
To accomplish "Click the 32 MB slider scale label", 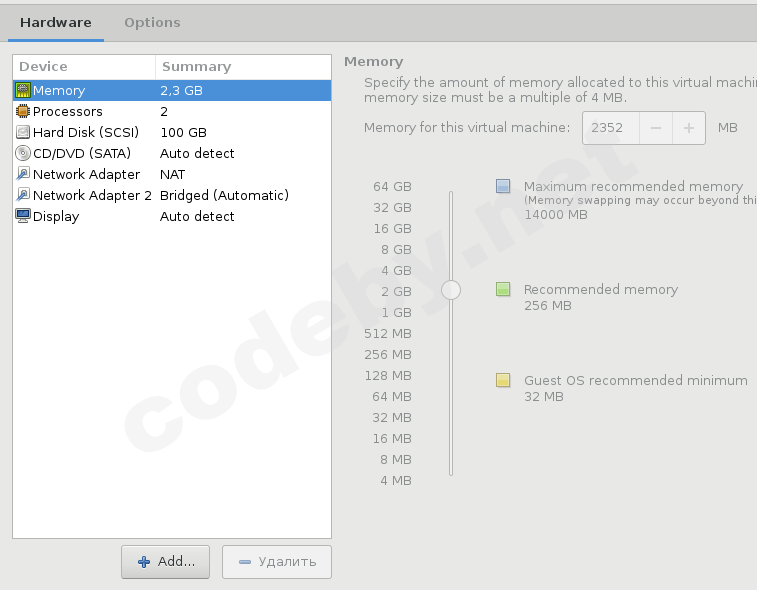I will (x=392, y=418).
